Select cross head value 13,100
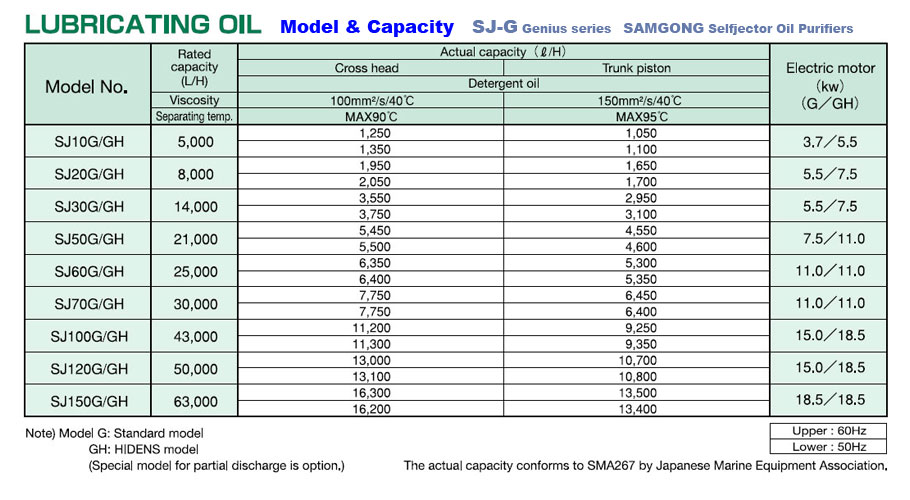 371,376
